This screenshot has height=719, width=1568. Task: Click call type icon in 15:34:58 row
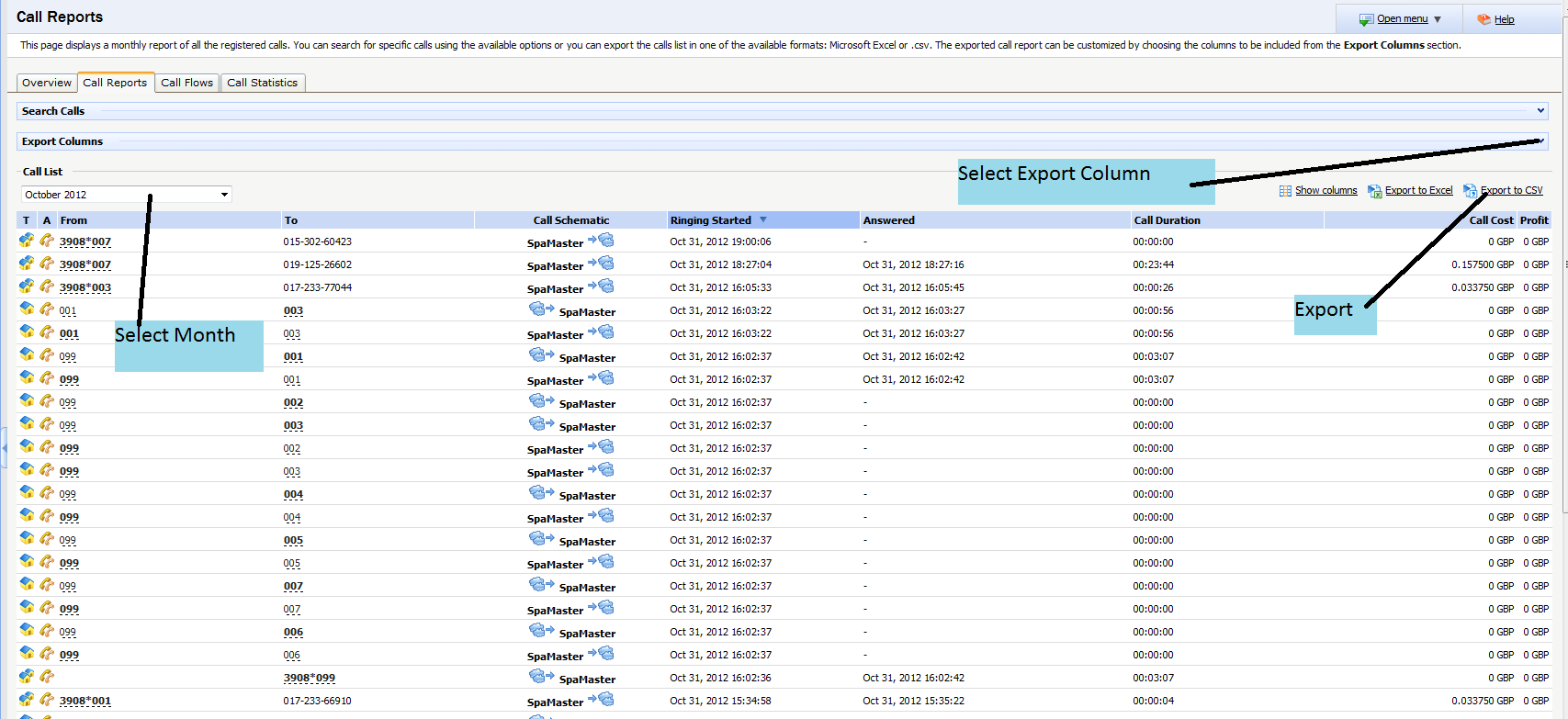(x=27, y=700)
